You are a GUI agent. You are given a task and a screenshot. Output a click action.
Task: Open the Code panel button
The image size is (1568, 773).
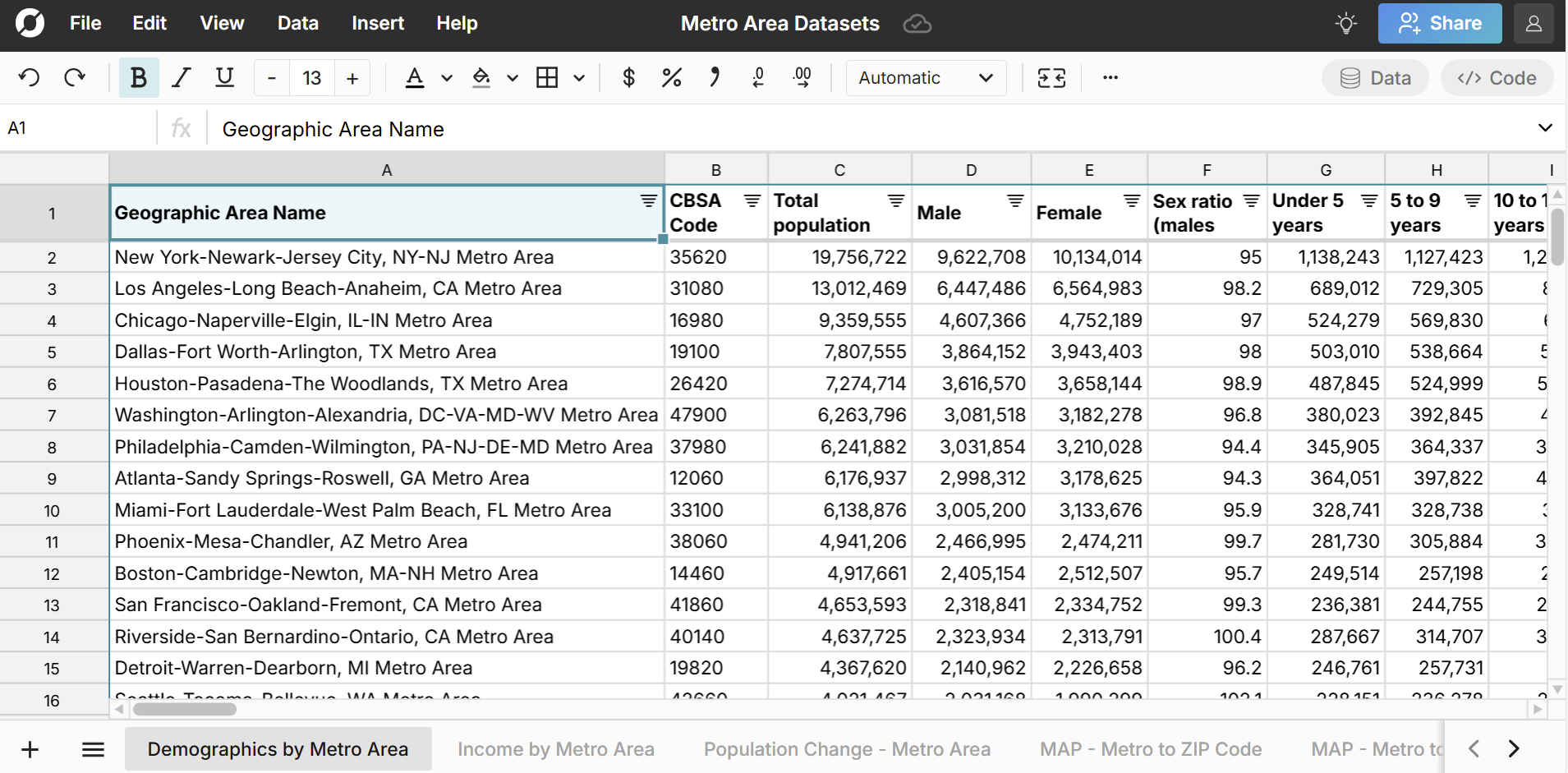coord(1497,78)
